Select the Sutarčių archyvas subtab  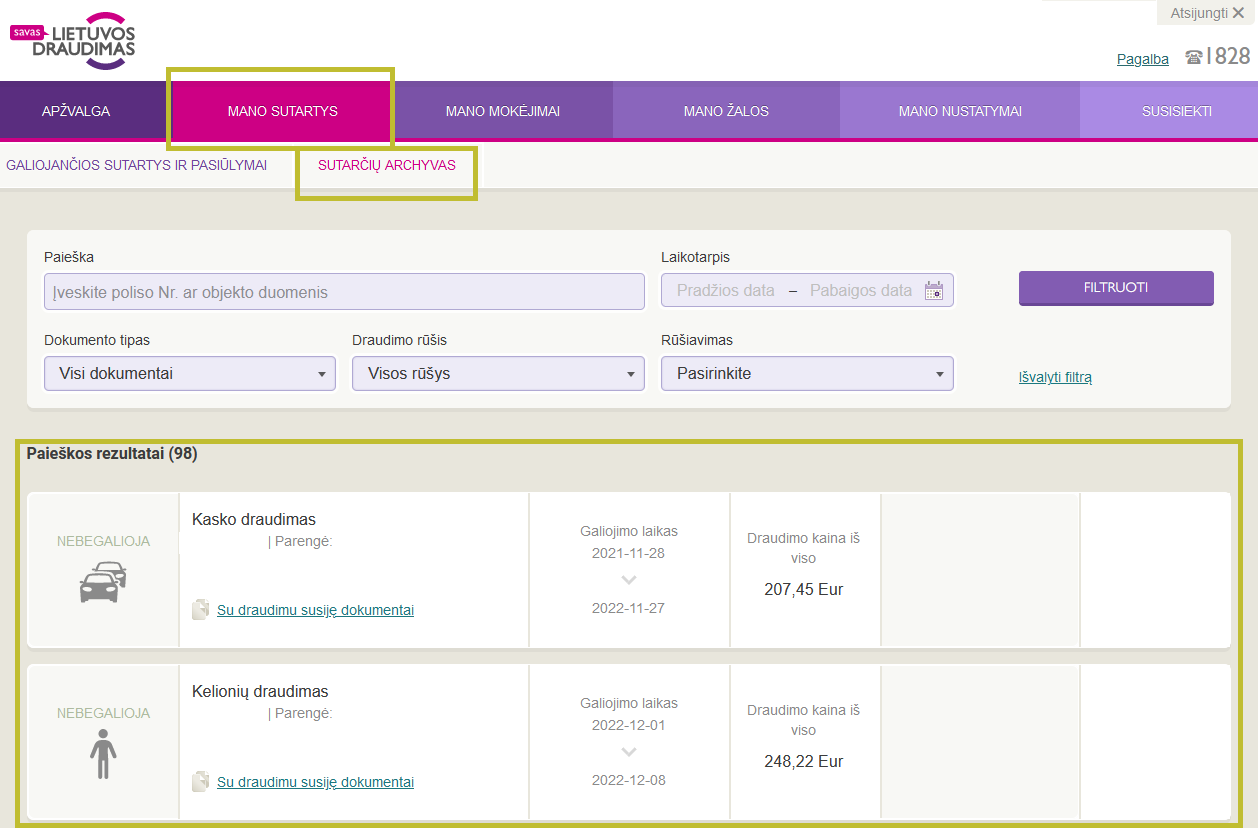387,166
